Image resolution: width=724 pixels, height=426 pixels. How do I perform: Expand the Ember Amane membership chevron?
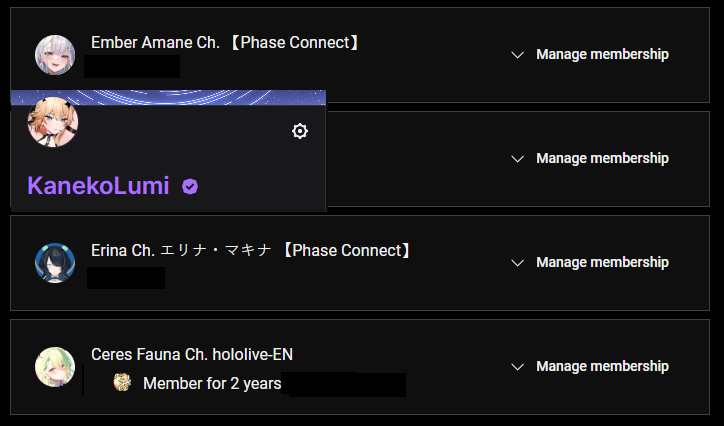(518, 55)
